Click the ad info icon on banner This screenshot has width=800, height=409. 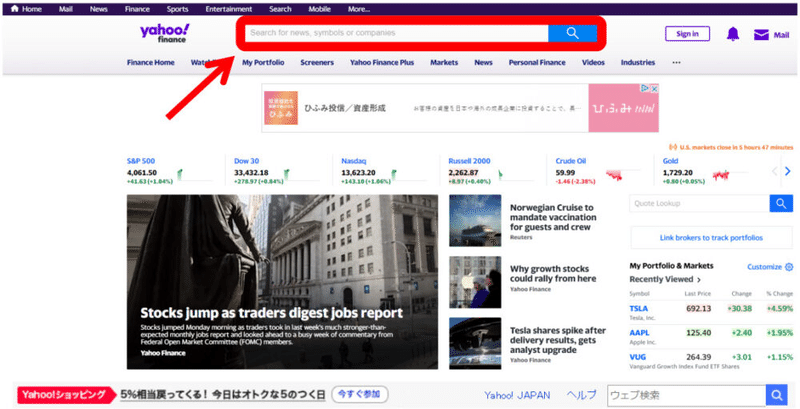645,88
